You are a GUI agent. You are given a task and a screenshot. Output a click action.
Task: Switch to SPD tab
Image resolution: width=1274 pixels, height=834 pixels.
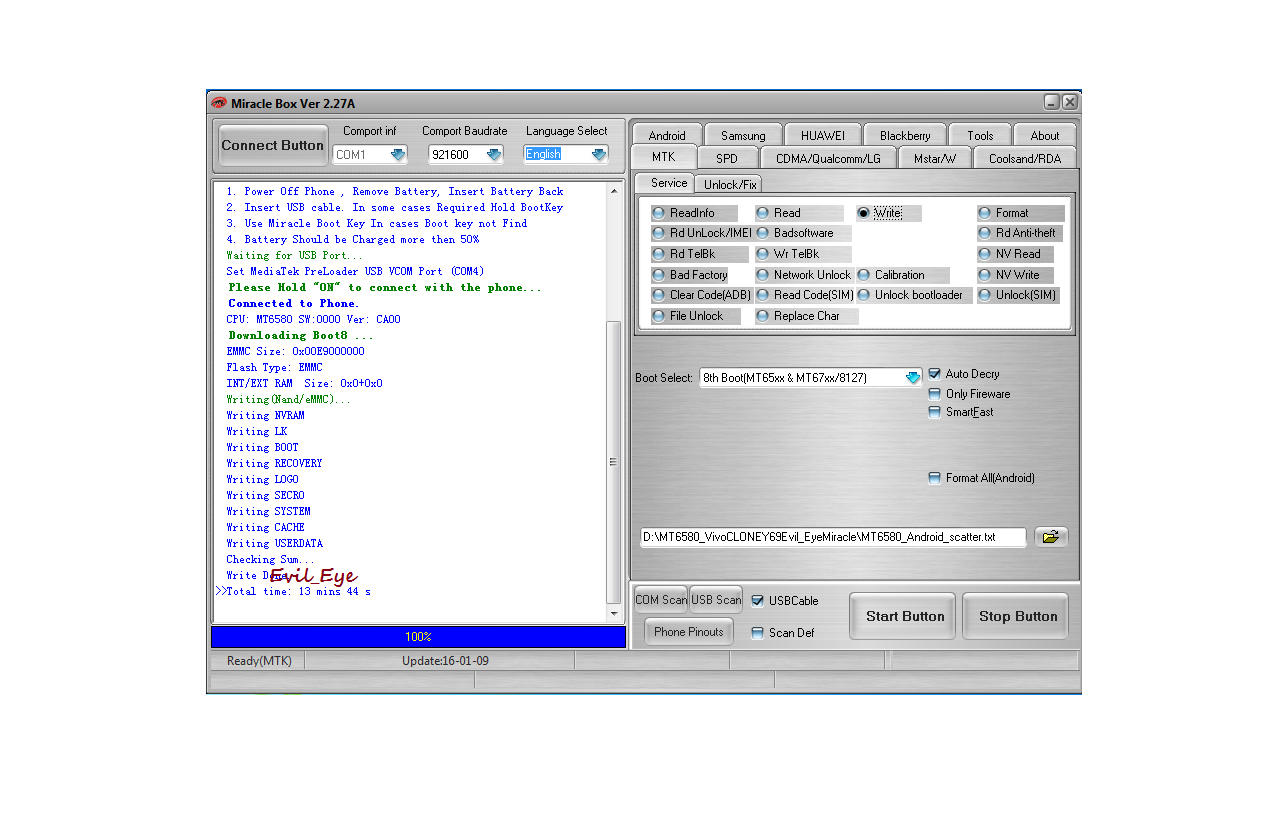[727, 158]
